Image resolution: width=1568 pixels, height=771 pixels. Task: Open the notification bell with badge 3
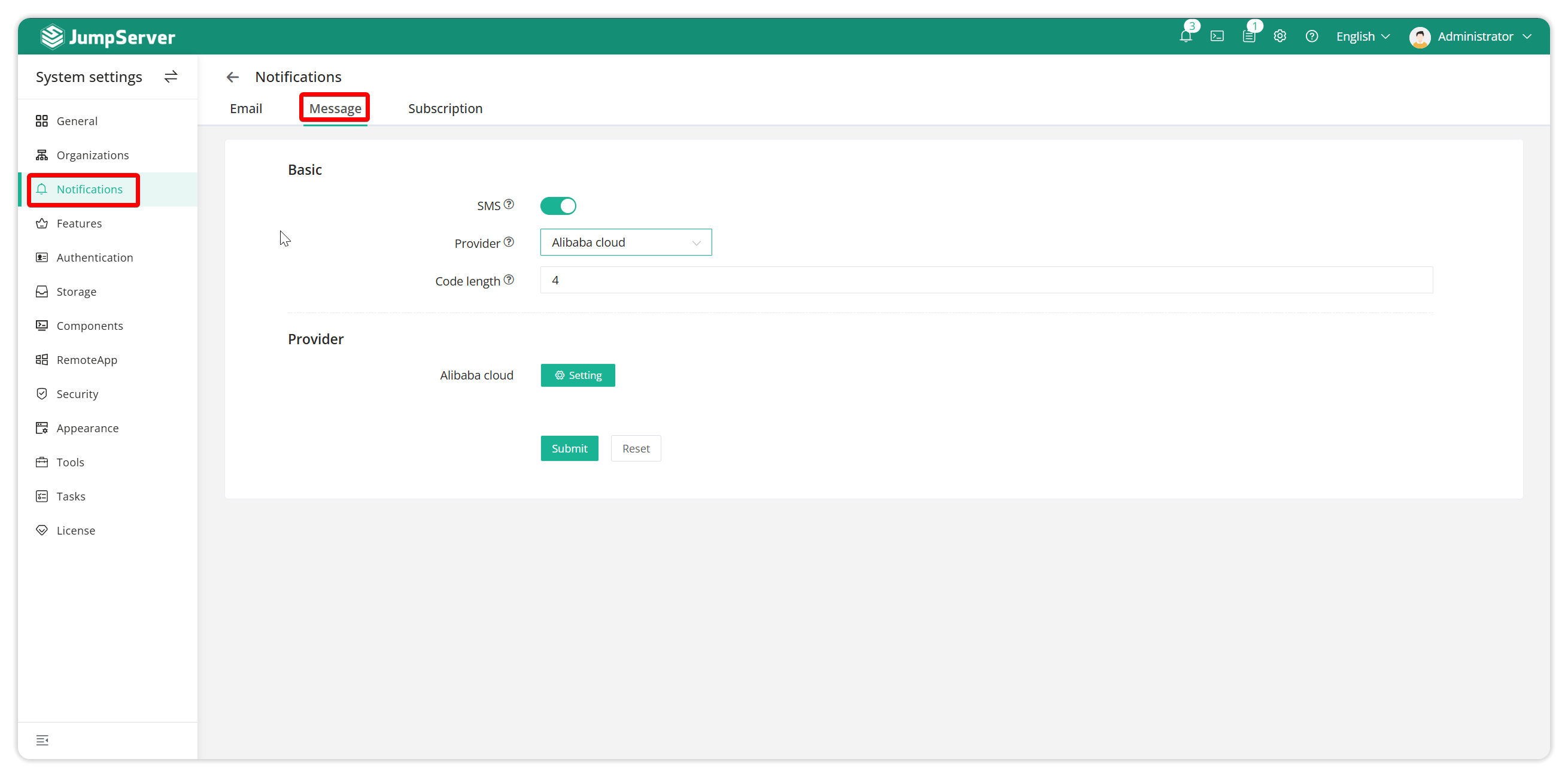click(1185, 36)
